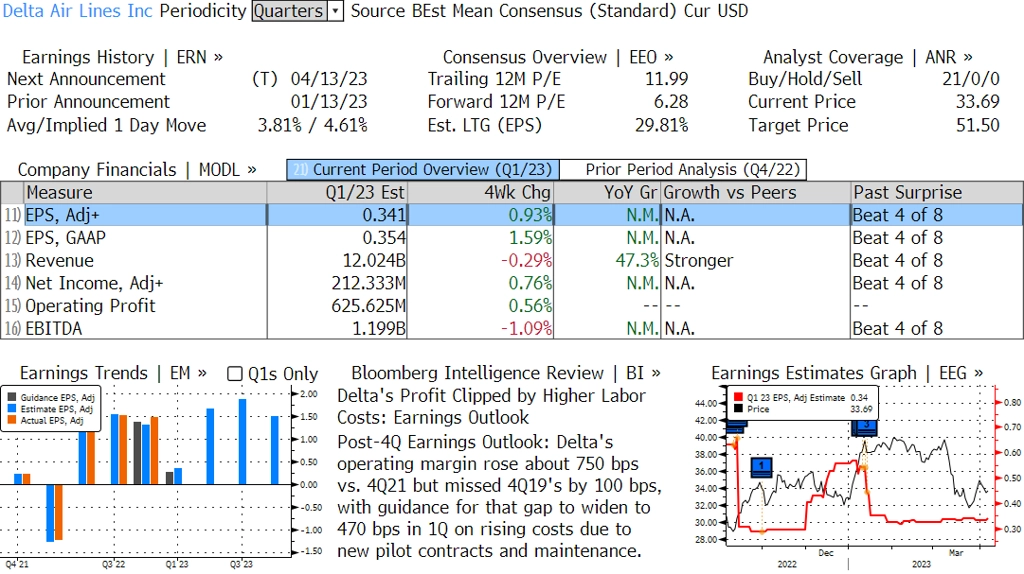Click the Stronger growth vs peers cell
The height and width of the screenshot is (574, 1024).
click(699, 261)
